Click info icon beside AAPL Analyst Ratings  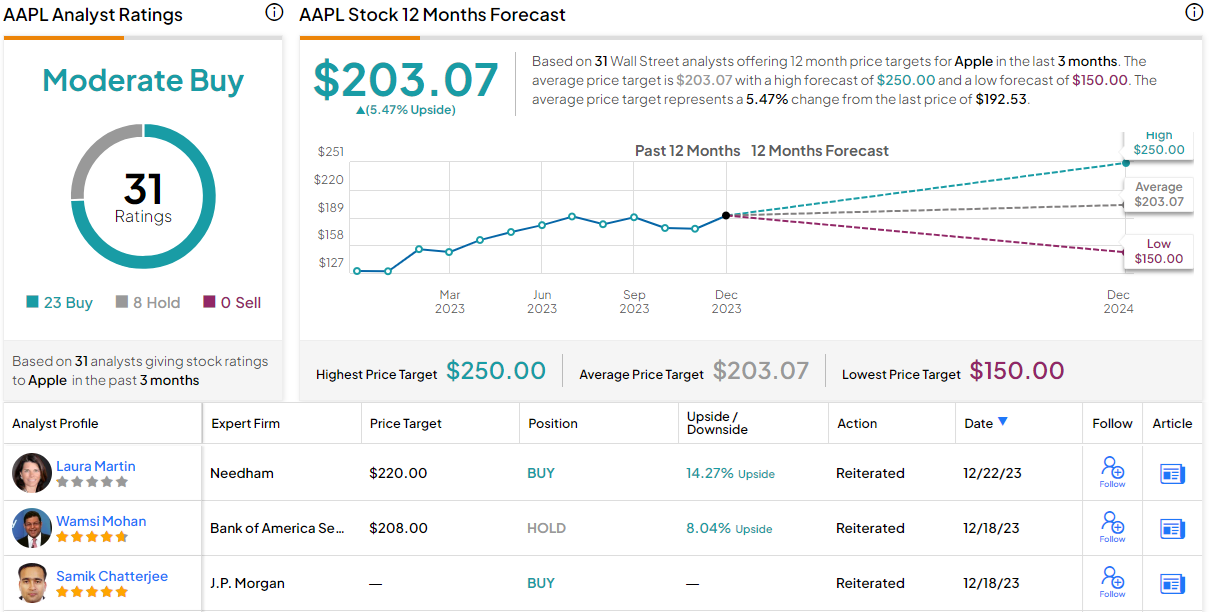tap(274, 13)
